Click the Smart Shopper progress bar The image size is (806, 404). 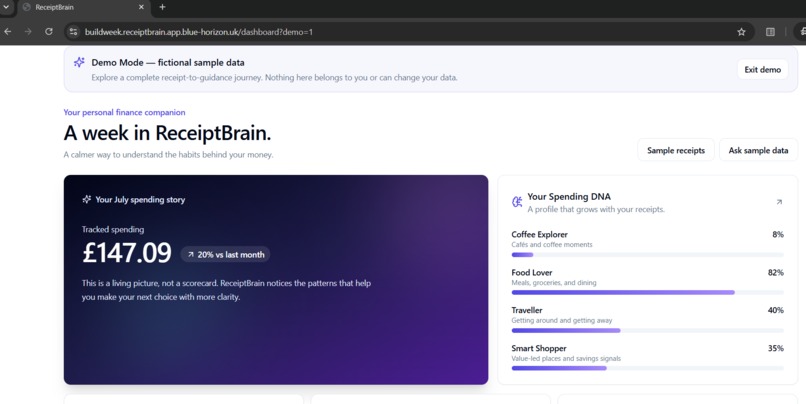click(x=647, y=368)
